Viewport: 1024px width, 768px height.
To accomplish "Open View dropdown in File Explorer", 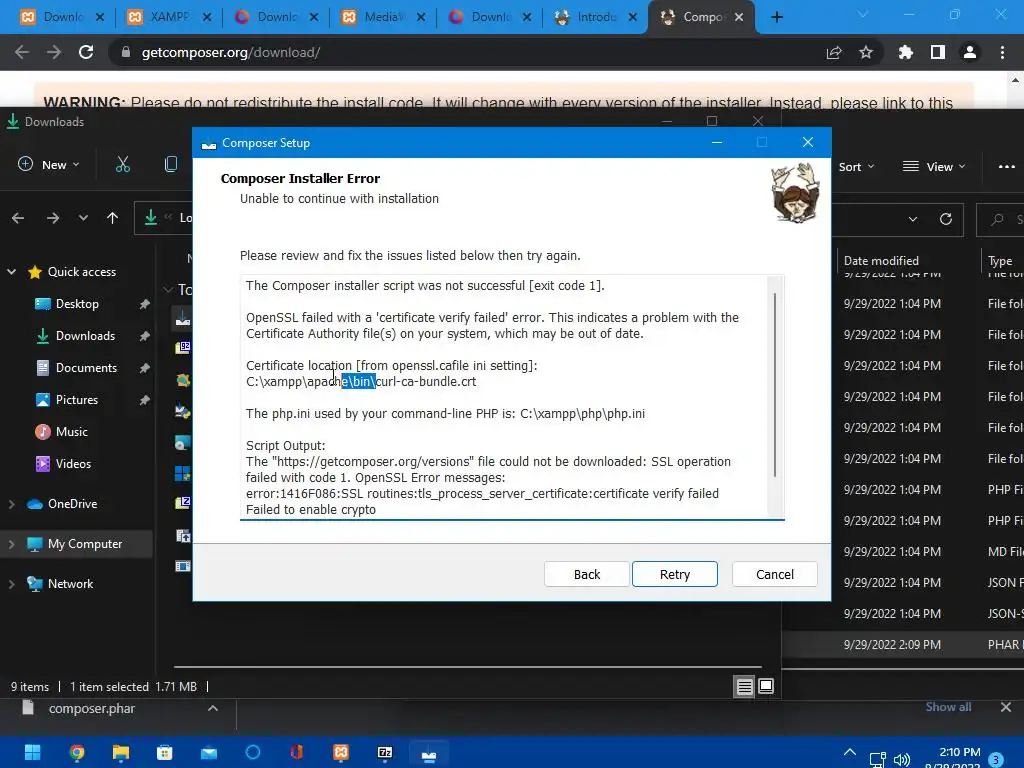I will 934,167.
